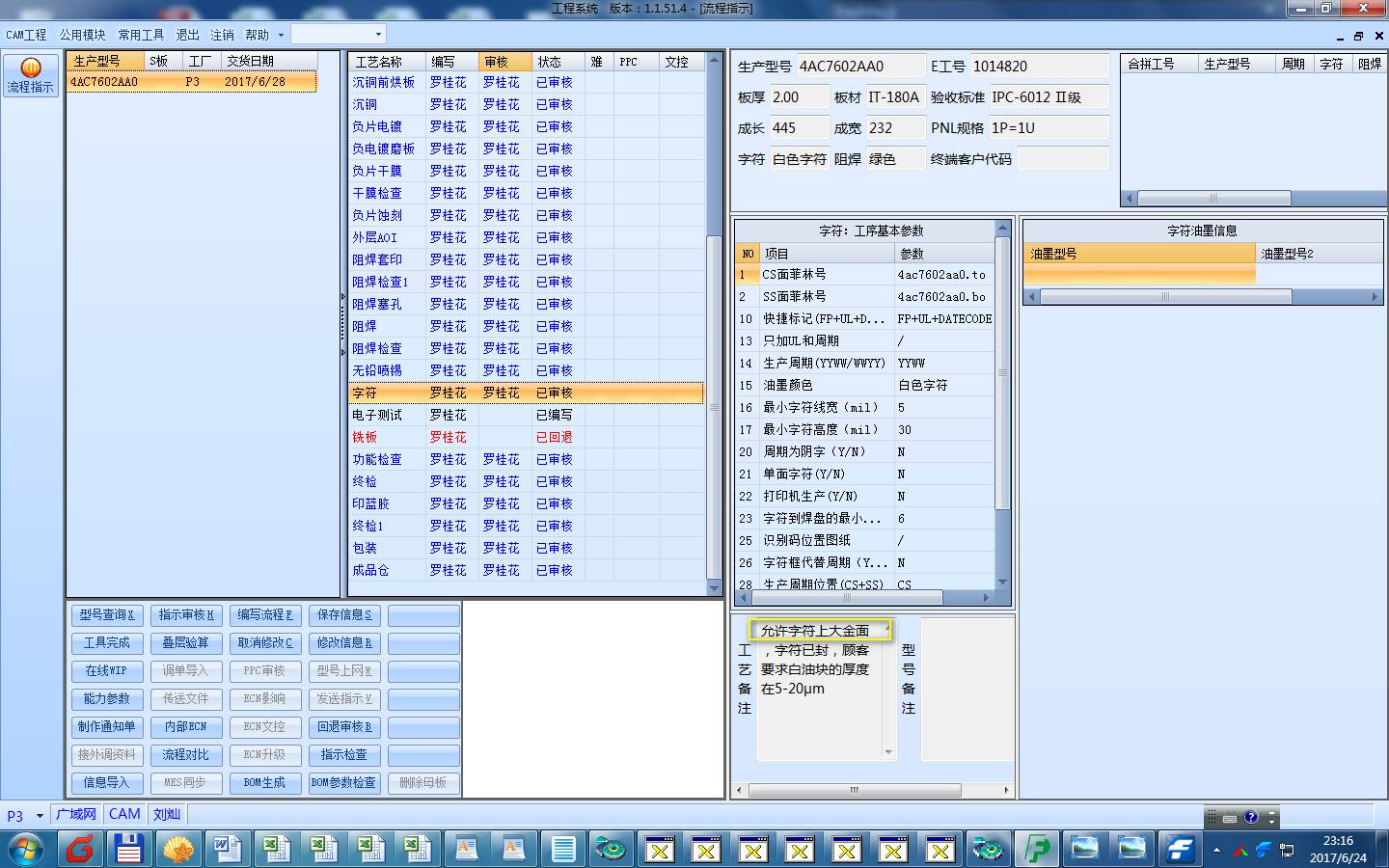Click left arrow of 合拼工号 table scrollbar

1130,199
